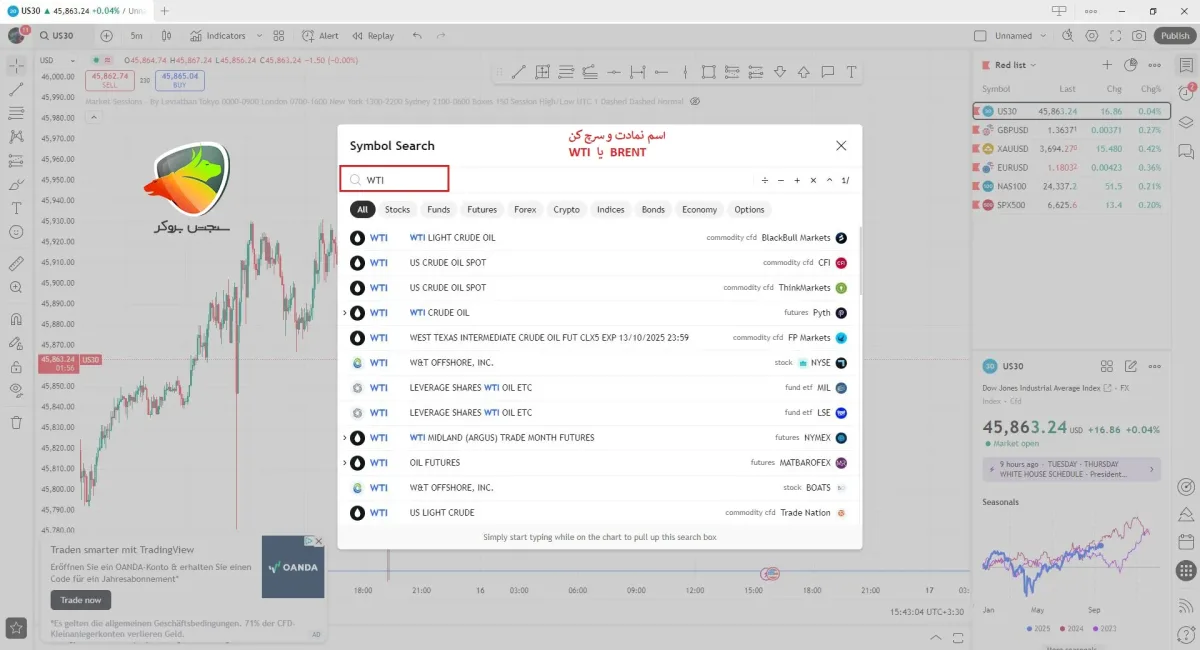Activate the zoom in magnifier tool

(x=16, y=287)
